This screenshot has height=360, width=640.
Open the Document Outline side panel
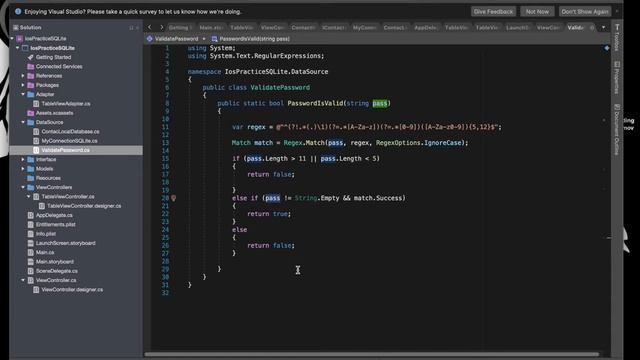[x=617, y=129]
